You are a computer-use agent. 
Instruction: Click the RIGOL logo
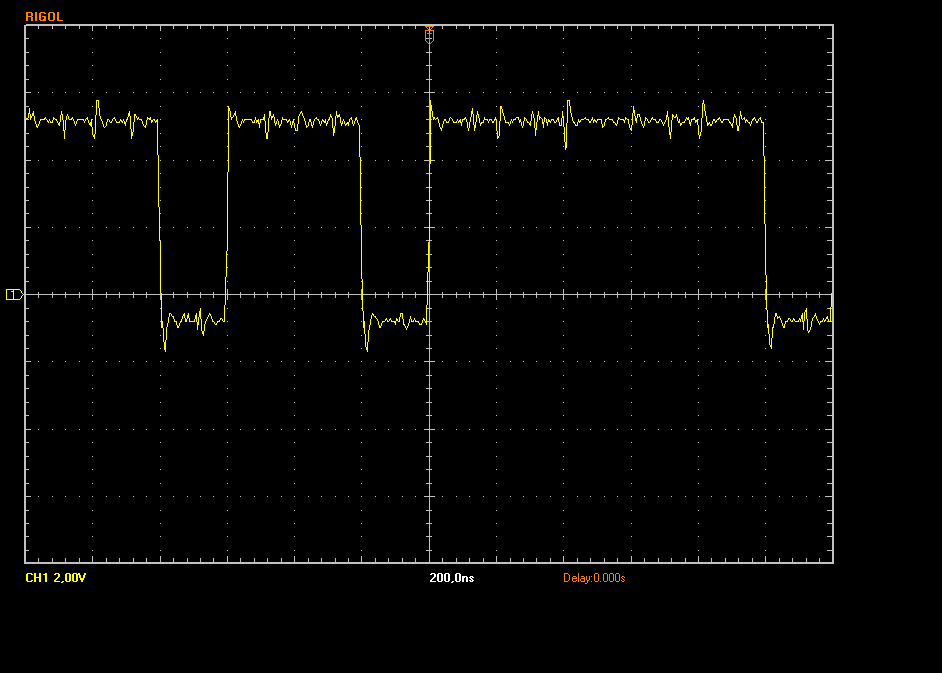[x=44, y=17]
